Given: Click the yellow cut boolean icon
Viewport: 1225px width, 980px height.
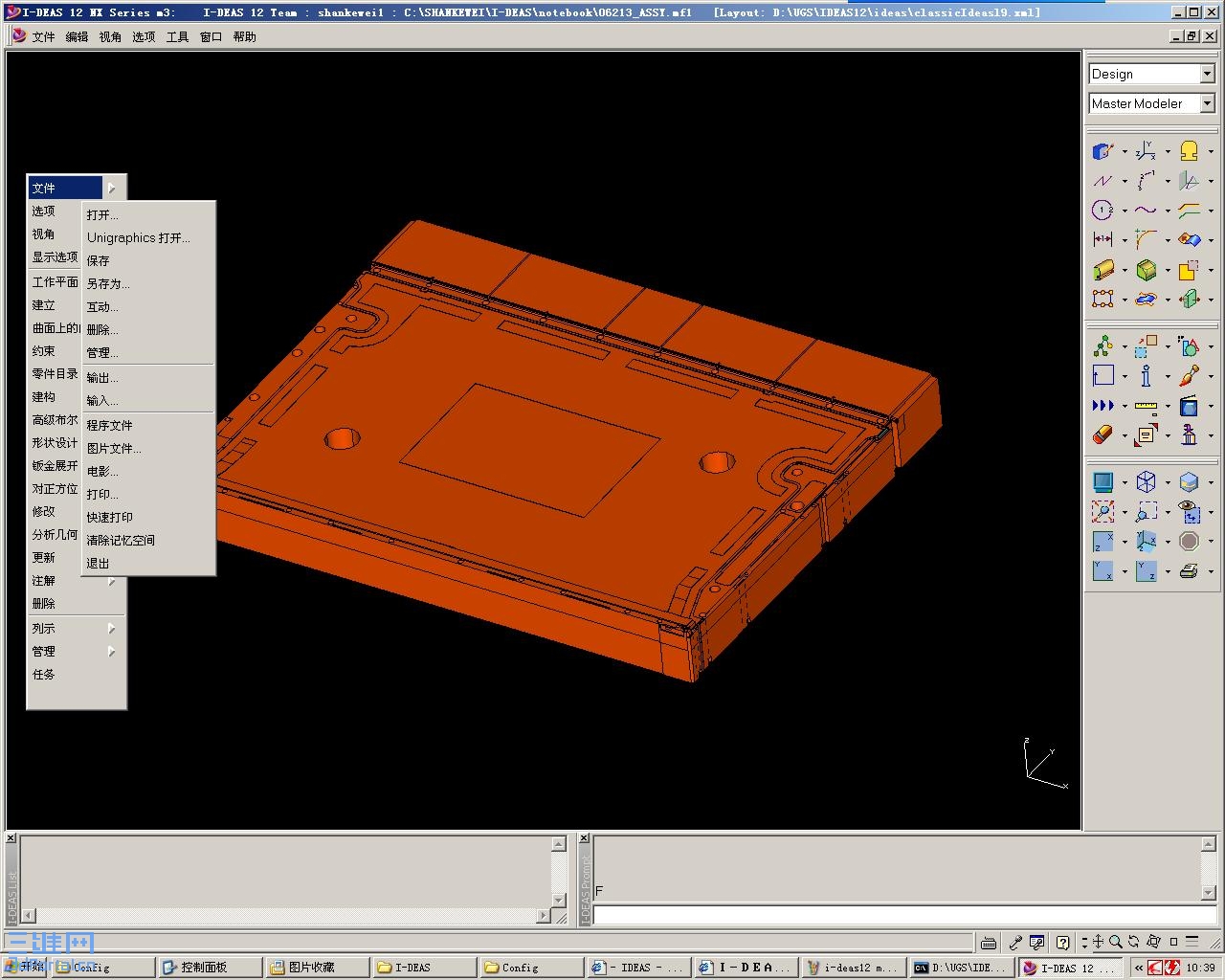Looking at the screenshot, I should [x=1189, y=270].
